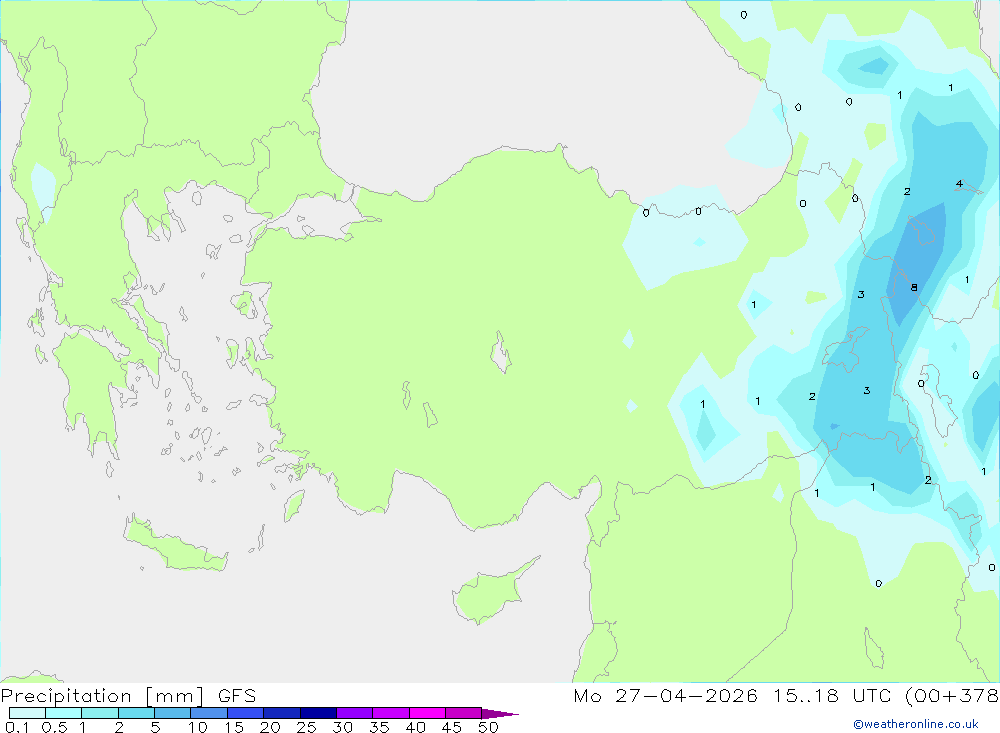Click the legend label "10"
This screenshot has width=1000, height=733.
pyautogui.click(x=198, y=727)
